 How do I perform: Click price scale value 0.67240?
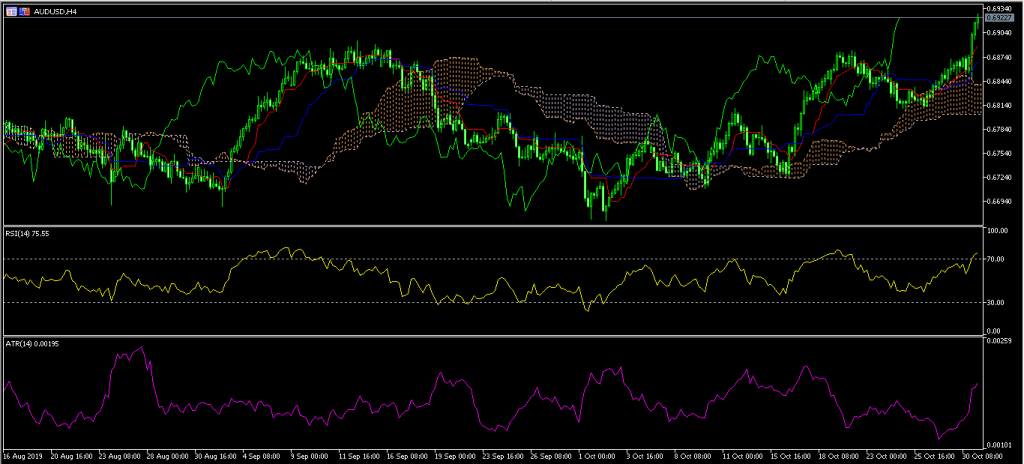tap(1000, 177)
